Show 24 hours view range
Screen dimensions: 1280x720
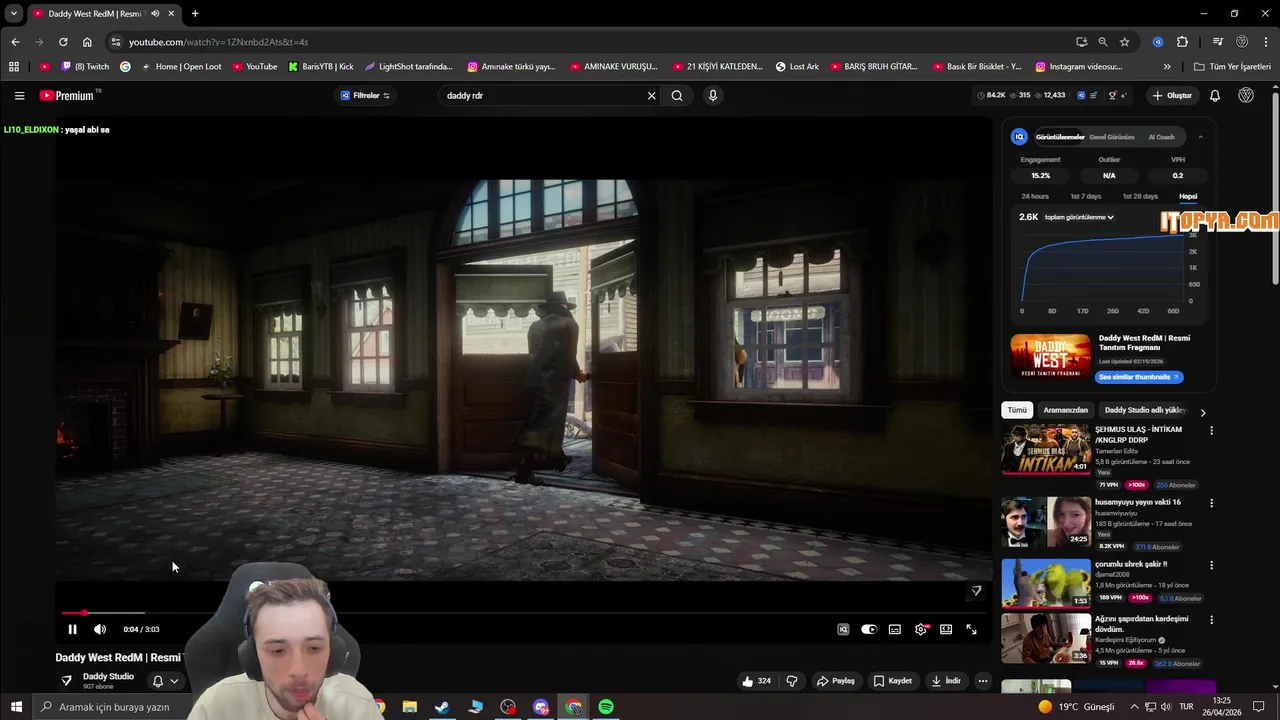click(1035, 196)
